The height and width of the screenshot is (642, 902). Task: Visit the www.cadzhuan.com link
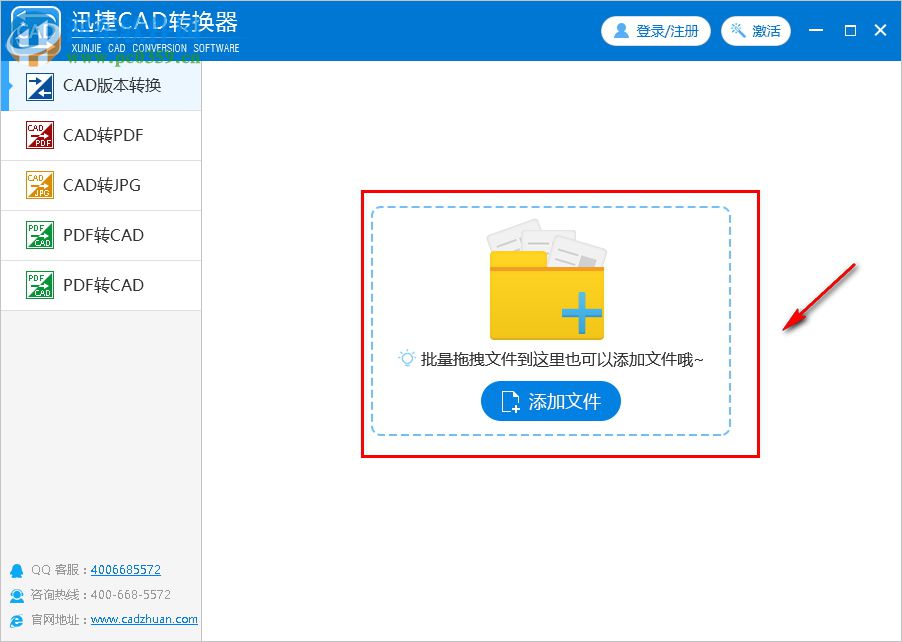(x=141, y=619)
